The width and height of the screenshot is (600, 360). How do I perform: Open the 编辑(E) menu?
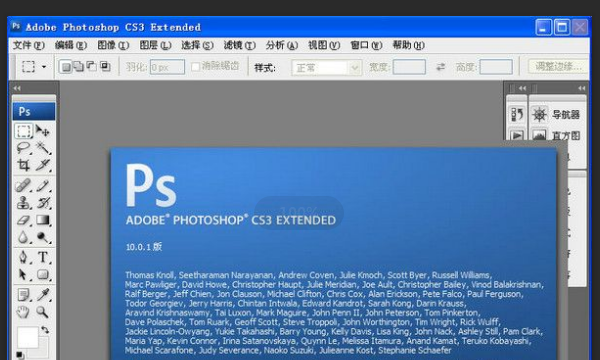[71, 45]
